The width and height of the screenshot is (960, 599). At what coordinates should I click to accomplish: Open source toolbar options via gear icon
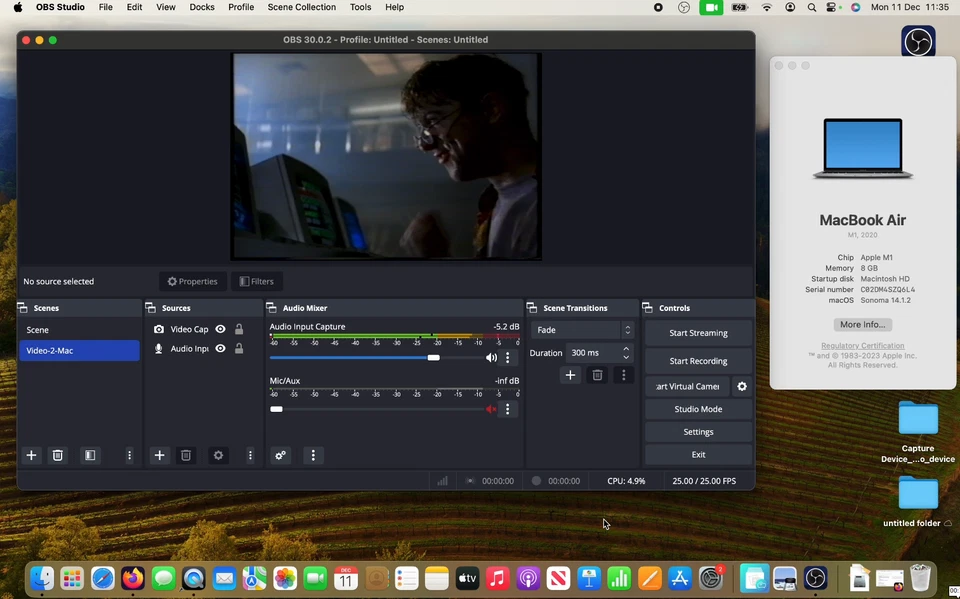(x=218, y=455)
